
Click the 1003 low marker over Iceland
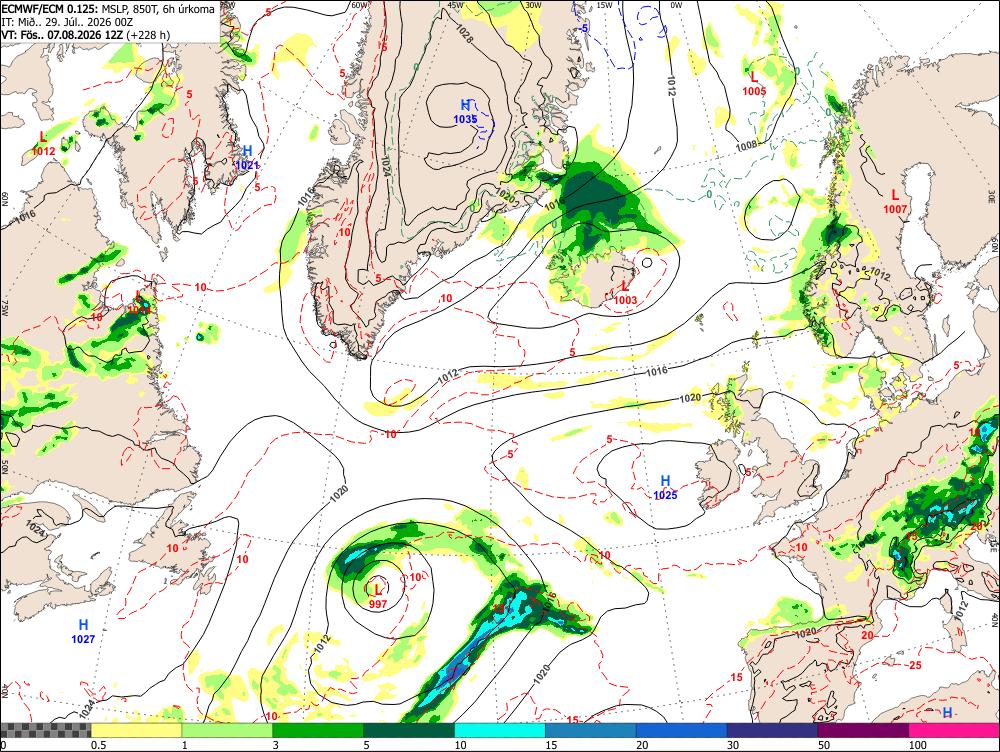click(x=626, y=293)
